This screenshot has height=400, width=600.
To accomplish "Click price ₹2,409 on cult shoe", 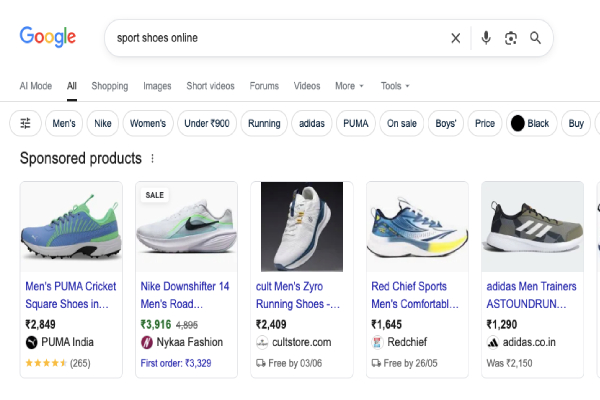I will 271,325.
